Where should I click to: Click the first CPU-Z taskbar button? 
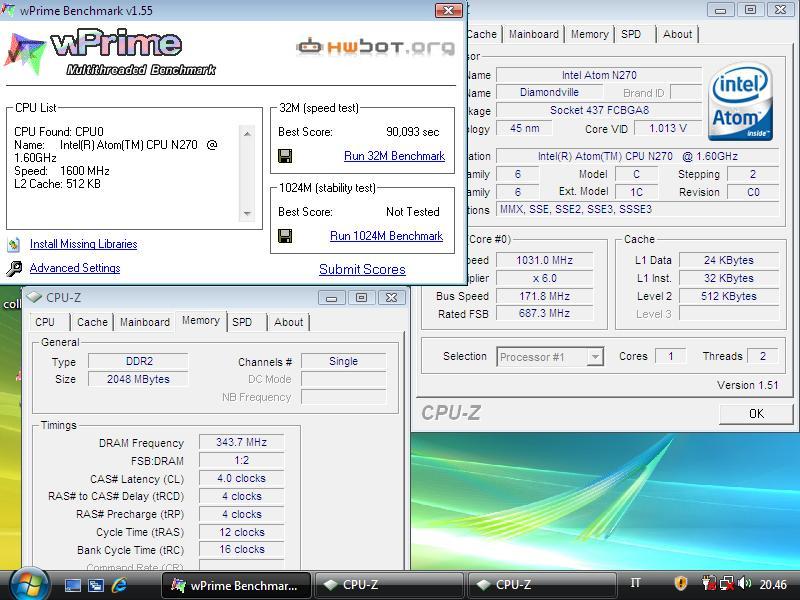pos(389,585)
